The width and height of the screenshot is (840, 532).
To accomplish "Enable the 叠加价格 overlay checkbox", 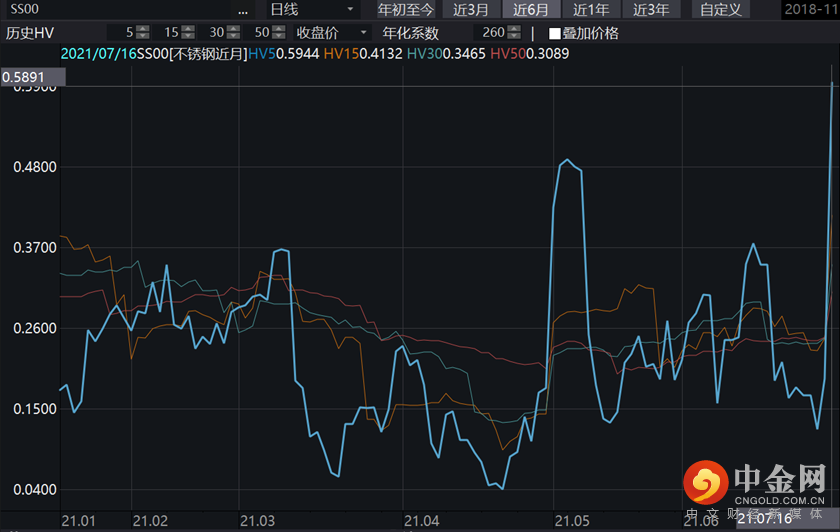I will (x=555, y=33).
